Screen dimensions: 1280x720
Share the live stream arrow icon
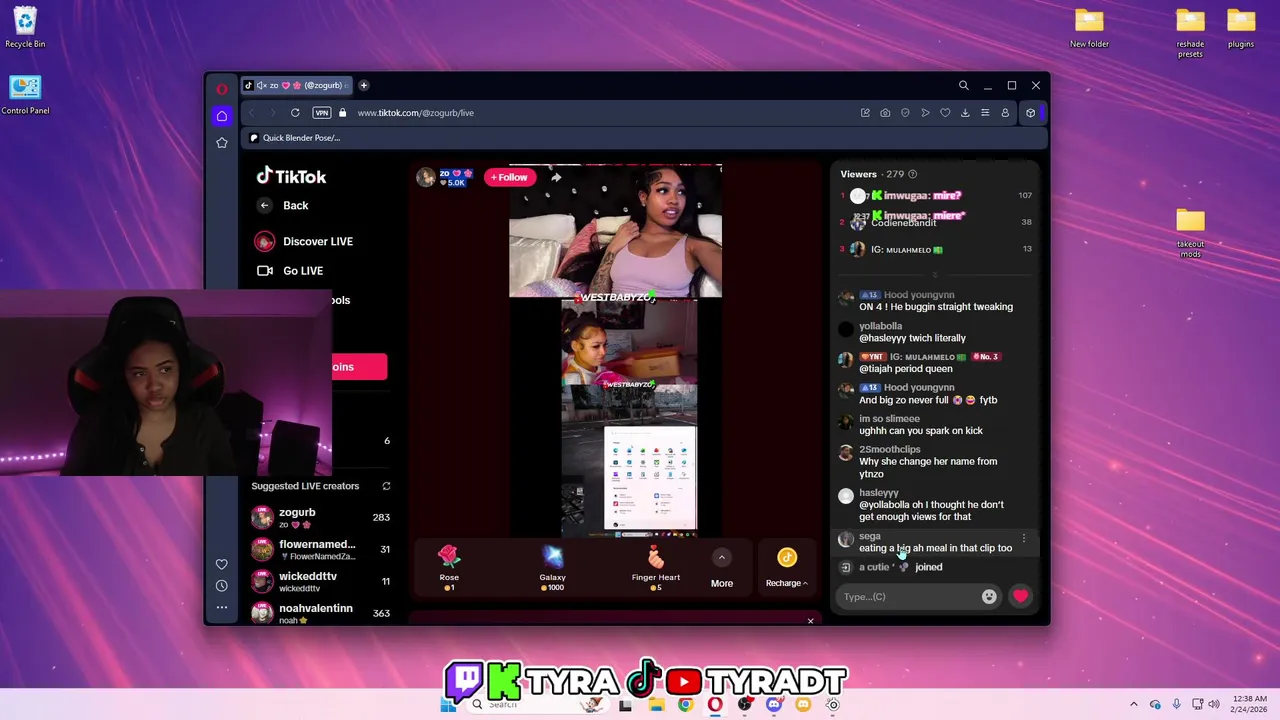(x=556, y=177)
